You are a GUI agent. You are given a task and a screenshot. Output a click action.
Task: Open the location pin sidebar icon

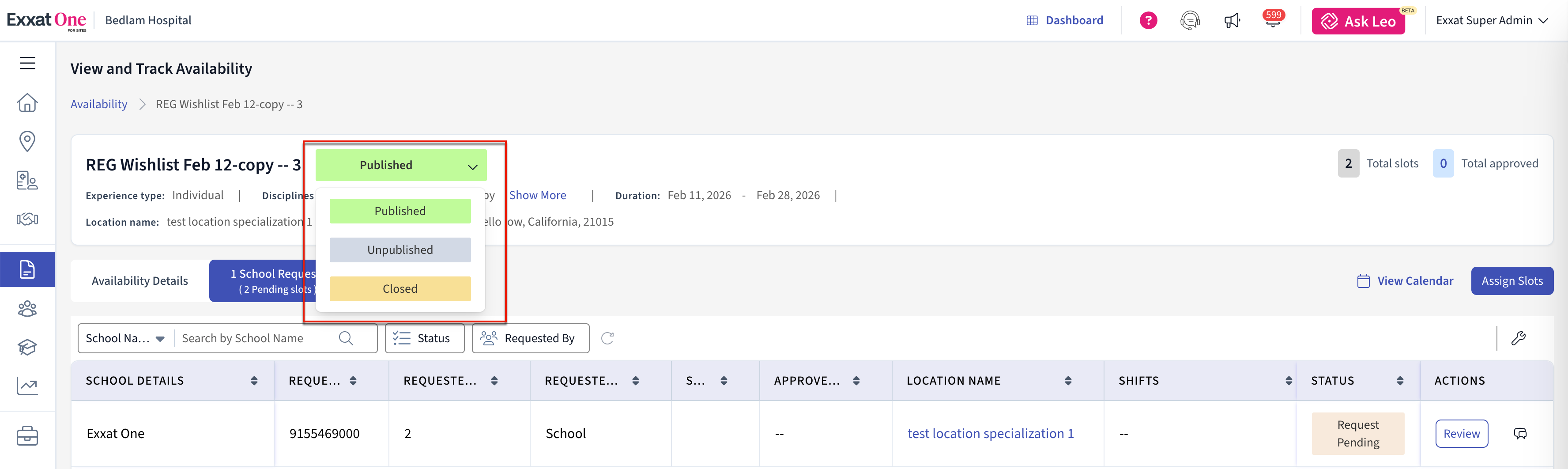(27, 141)
